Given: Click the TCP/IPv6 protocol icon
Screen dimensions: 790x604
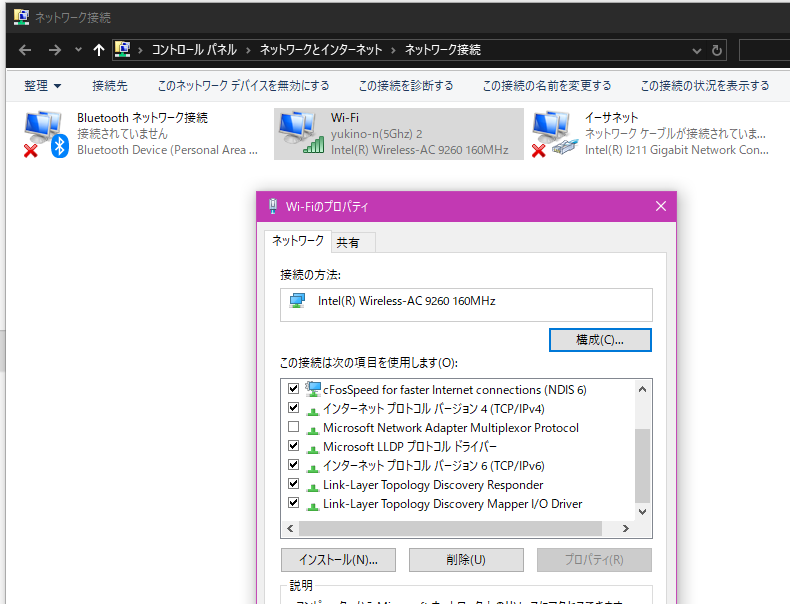Looking at the screenshot, I should click(x=313, y=468).
